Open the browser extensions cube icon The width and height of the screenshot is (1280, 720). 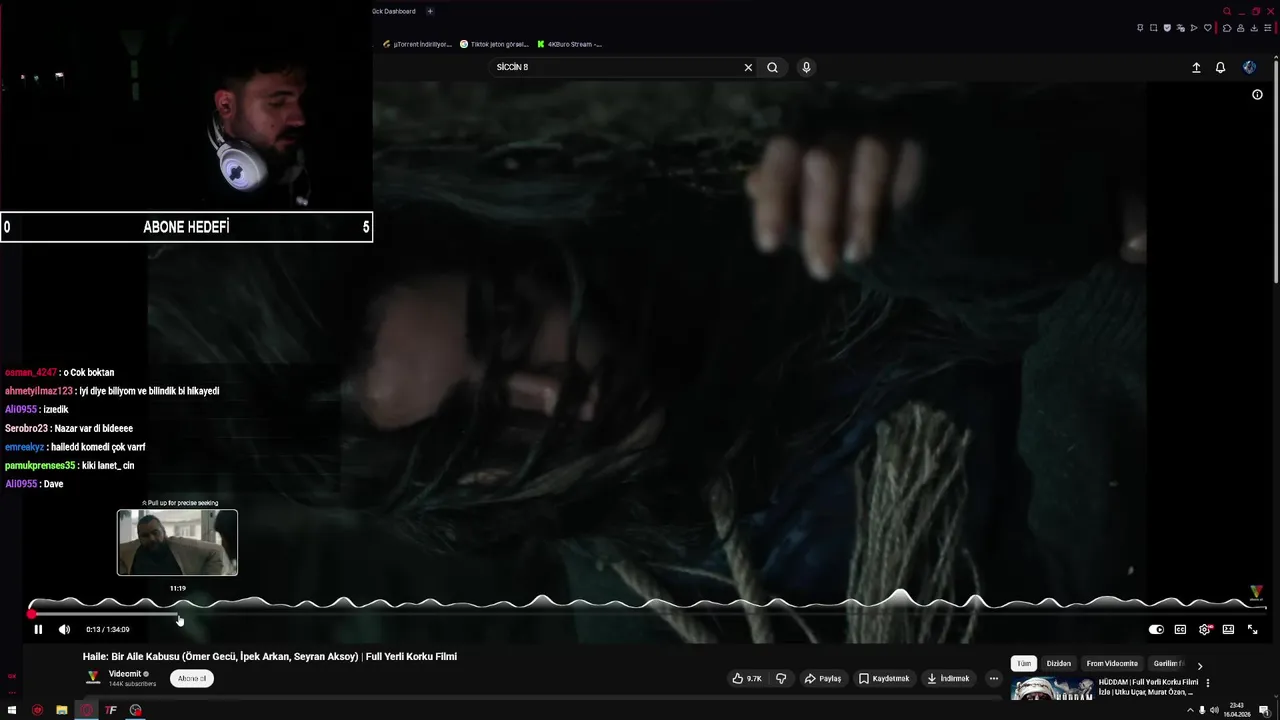pos(1227,28)
